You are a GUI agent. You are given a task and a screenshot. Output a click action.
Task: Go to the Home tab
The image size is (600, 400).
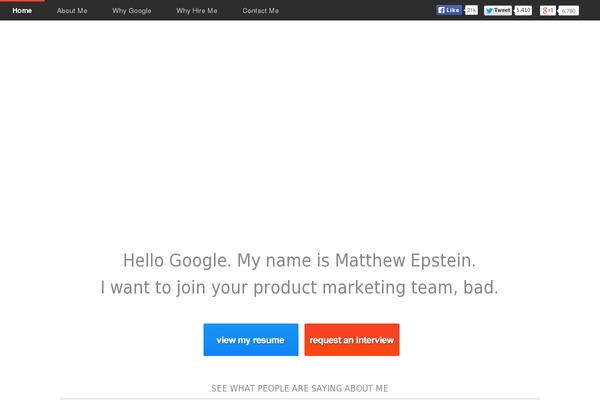[x=22, y=11]
